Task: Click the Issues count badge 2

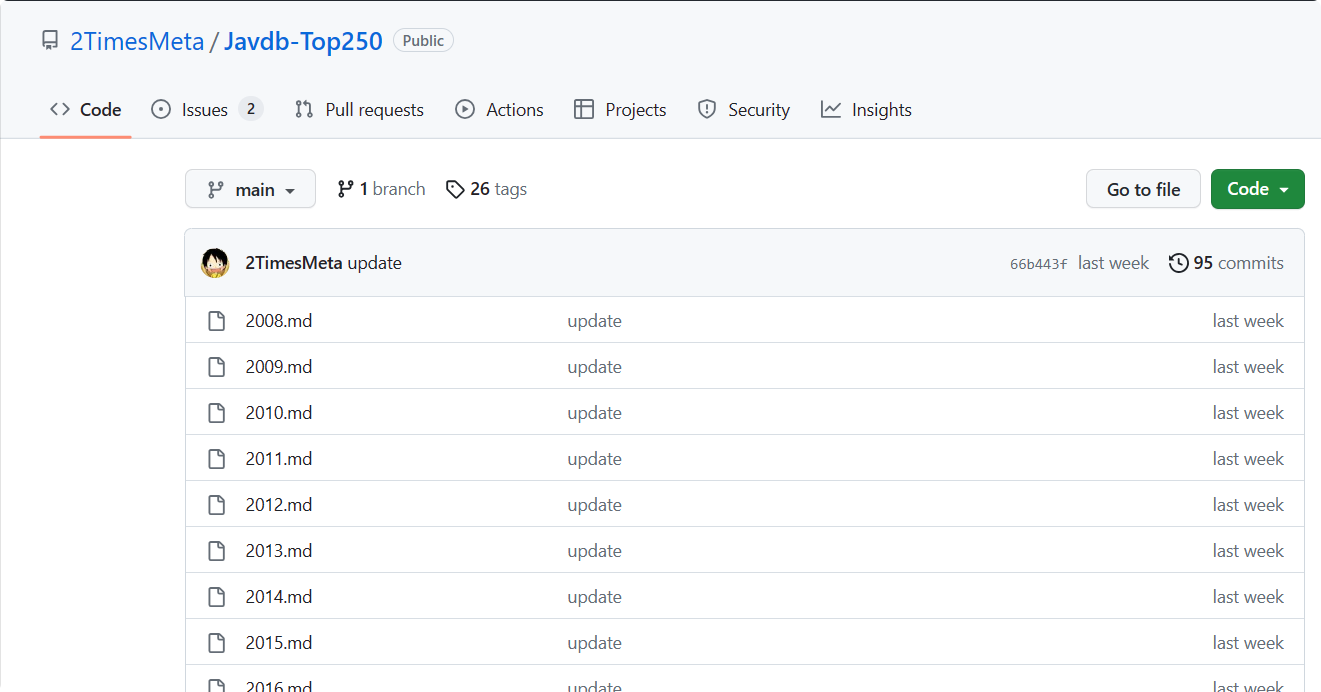Action: (x=251, y=109)
